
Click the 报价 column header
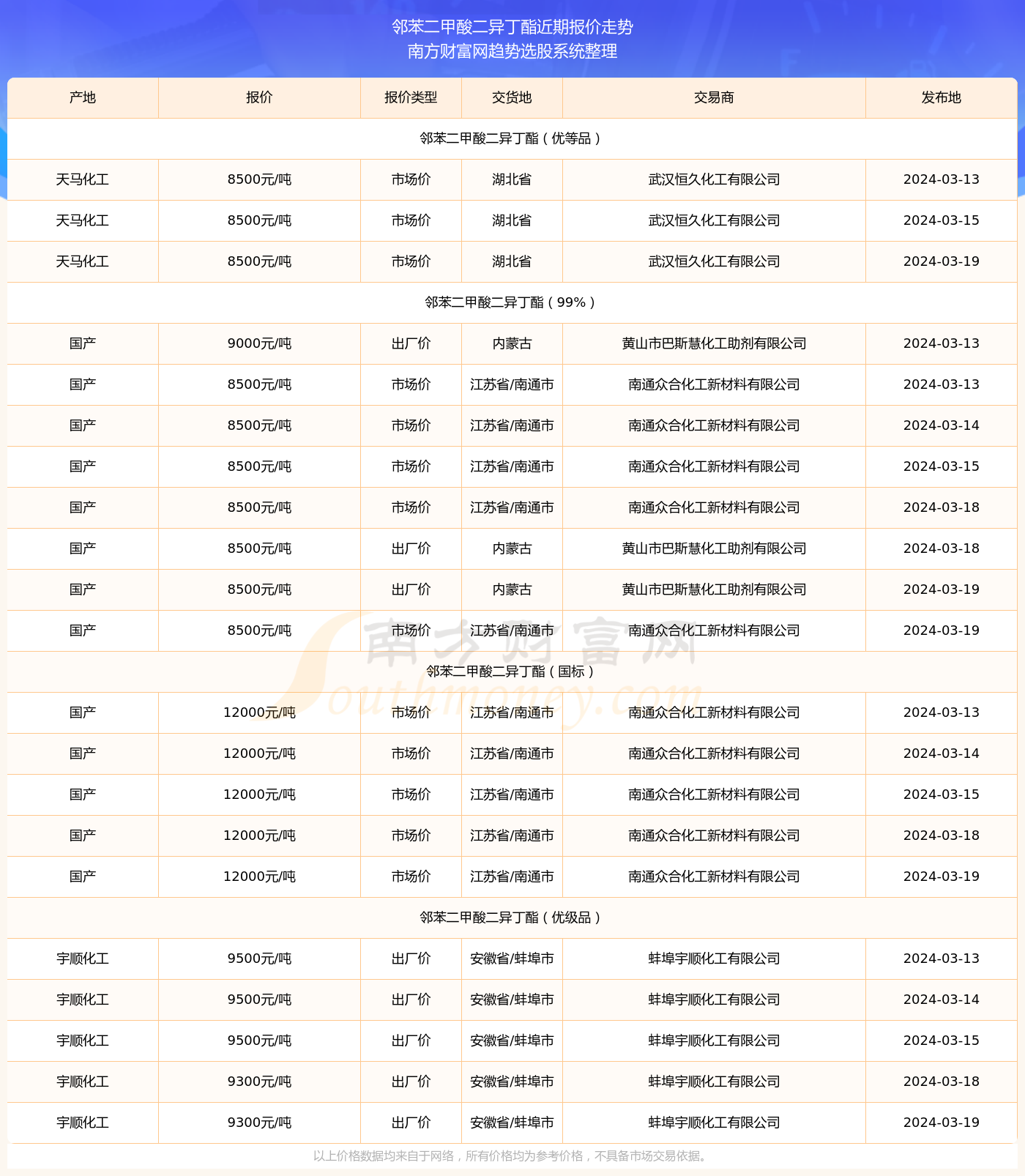tap(259, 97)
